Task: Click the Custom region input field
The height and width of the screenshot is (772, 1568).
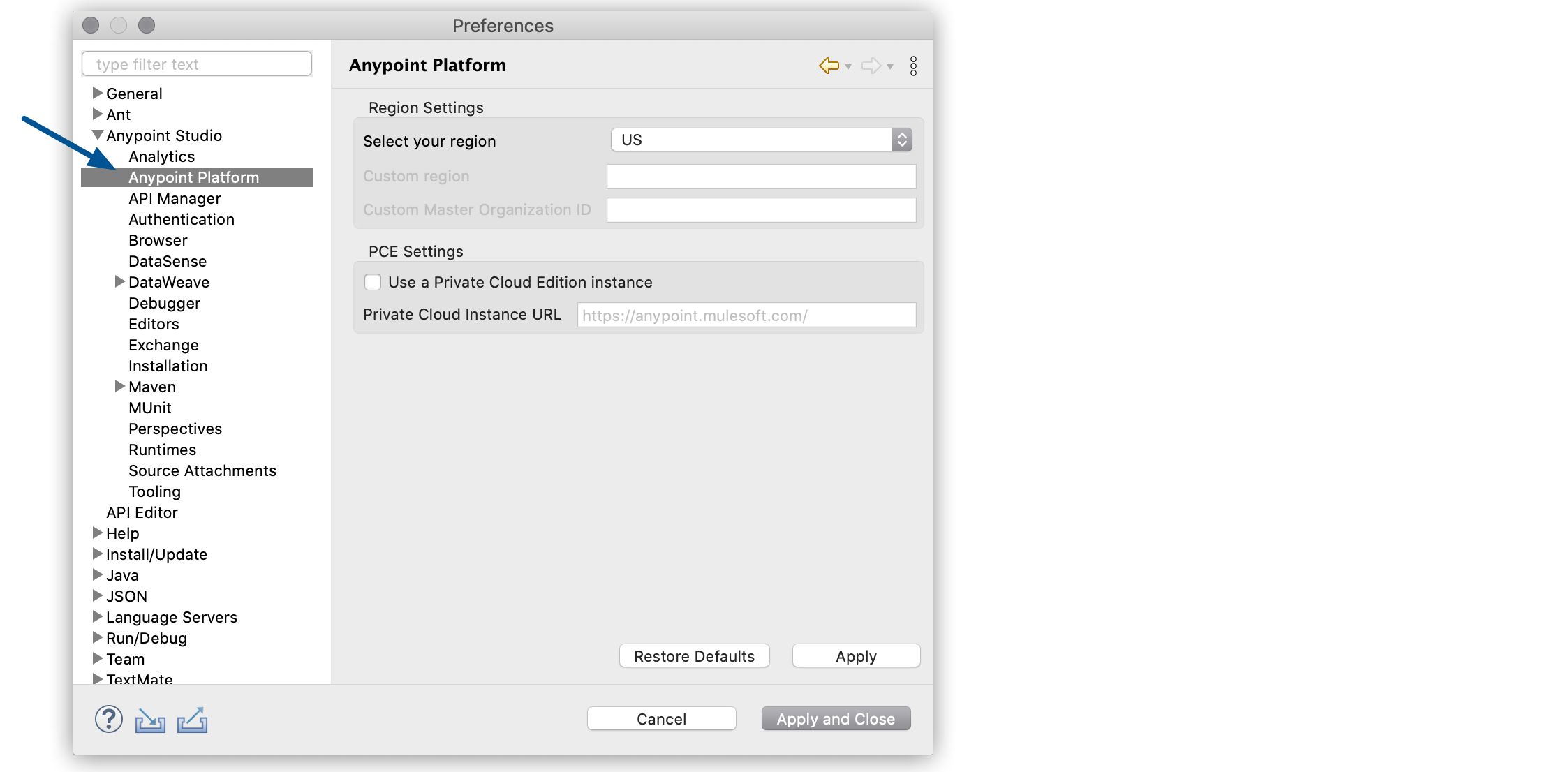Action: pos(763,176)
